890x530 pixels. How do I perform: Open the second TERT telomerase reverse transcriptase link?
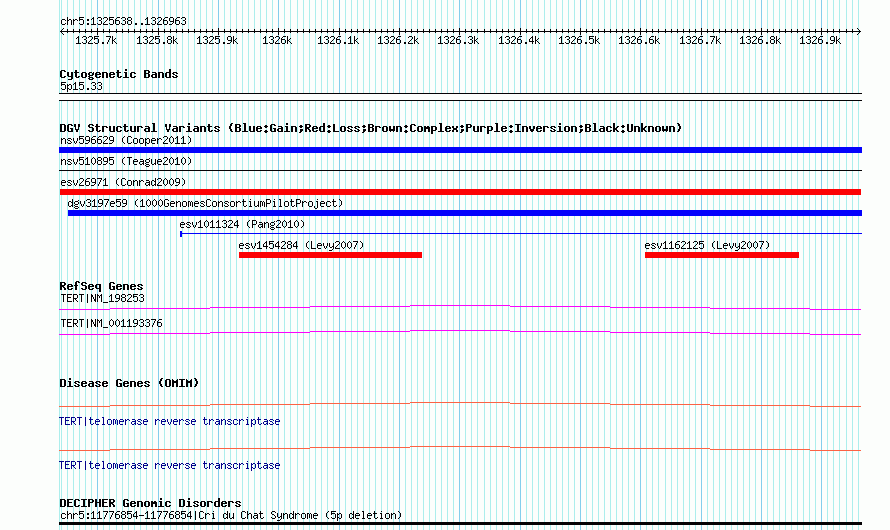[x=170, y=465]
